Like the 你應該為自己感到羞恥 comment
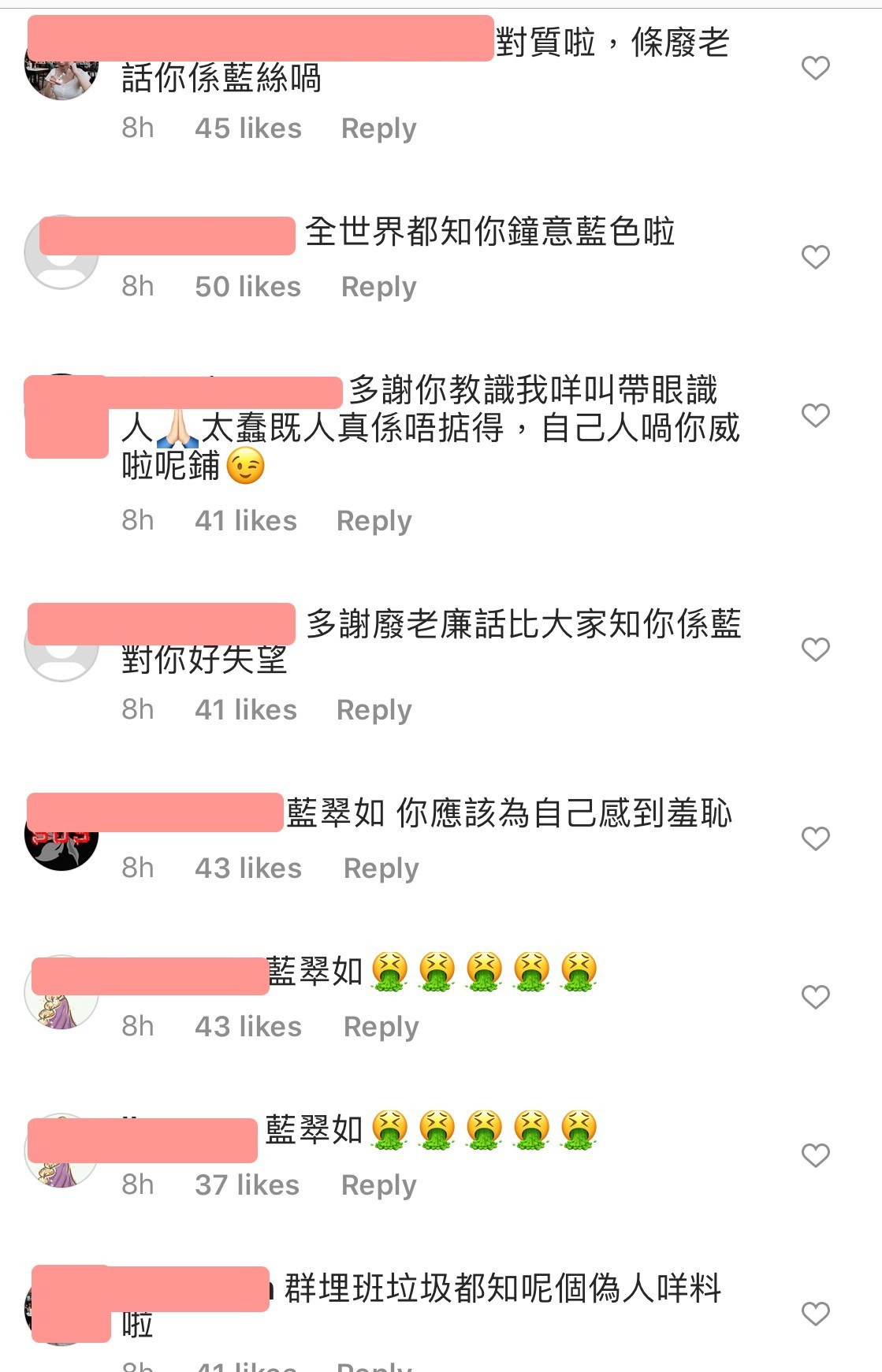This screenshot has width=882, height=1372. point(816,838)
